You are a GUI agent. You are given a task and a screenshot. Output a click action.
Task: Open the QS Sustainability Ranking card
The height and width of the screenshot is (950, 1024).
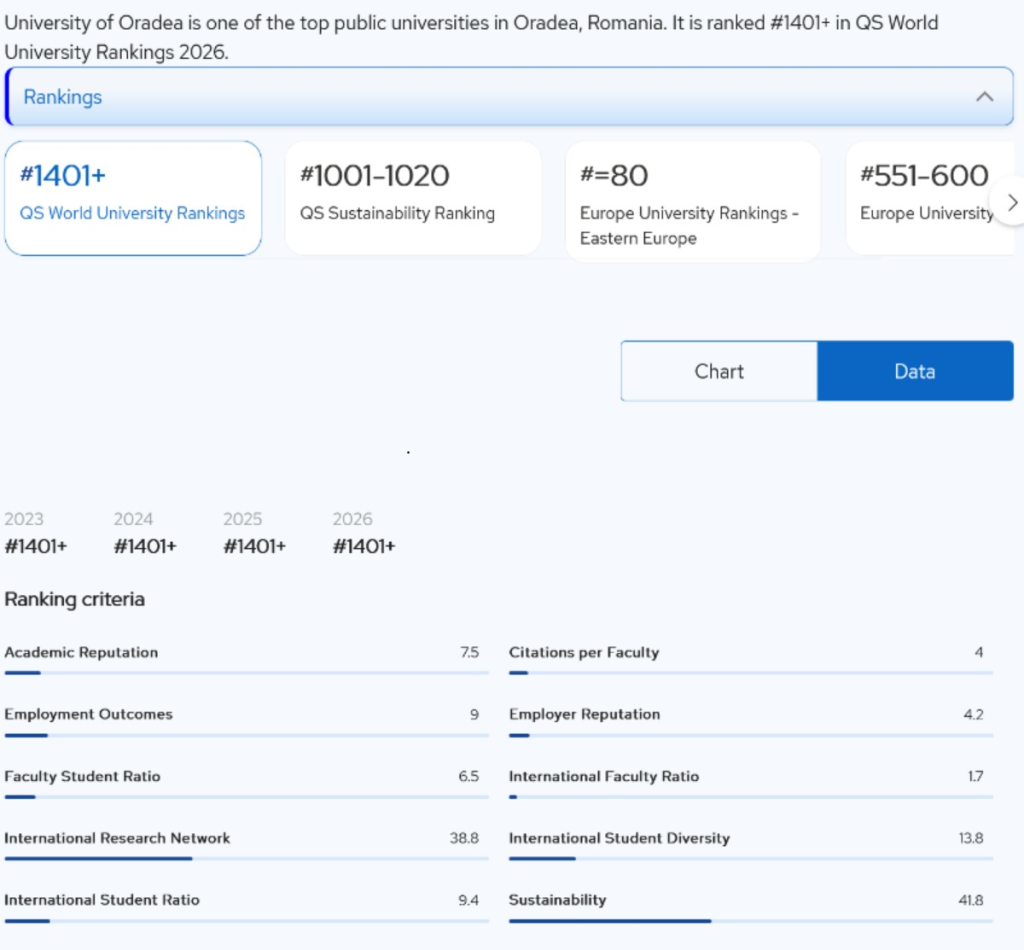(x=413, y=198)
